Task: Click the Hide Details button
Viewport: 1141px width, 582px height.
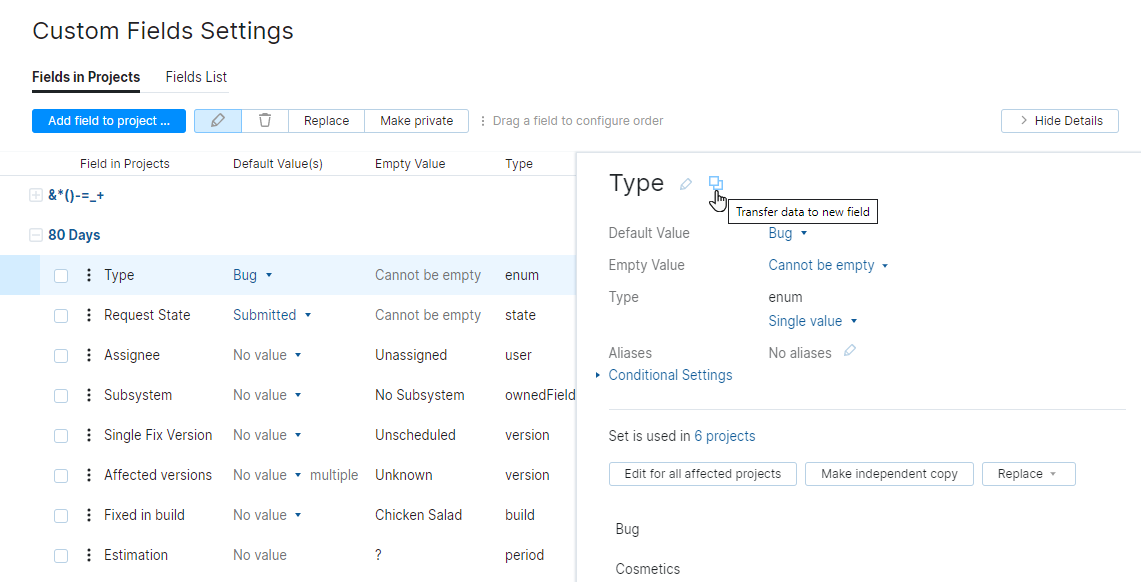Action: [x=1060, y=120]
